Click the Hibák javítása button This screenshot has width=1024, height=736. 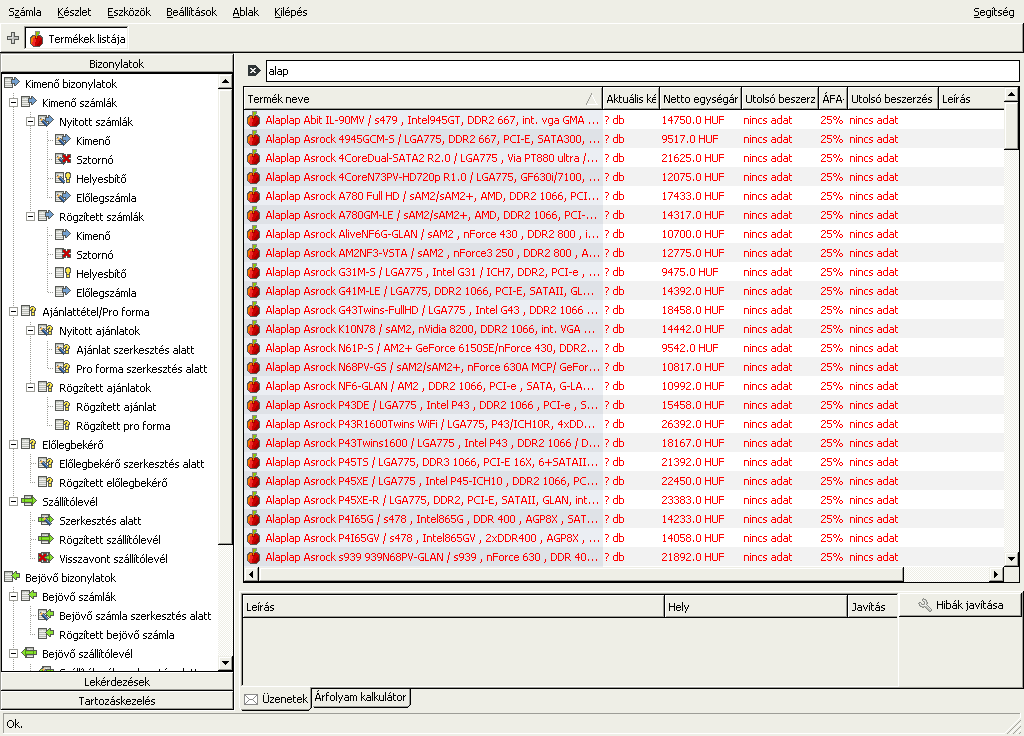tap(960, 605)
